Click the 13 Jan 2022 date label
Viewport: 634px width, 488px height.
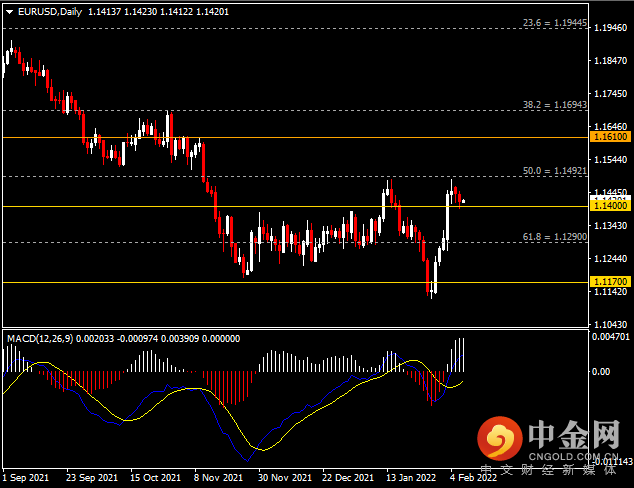pos(411,477)
